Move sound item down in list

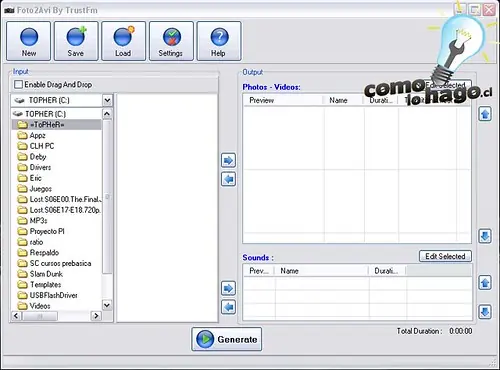tap(485, 312)
